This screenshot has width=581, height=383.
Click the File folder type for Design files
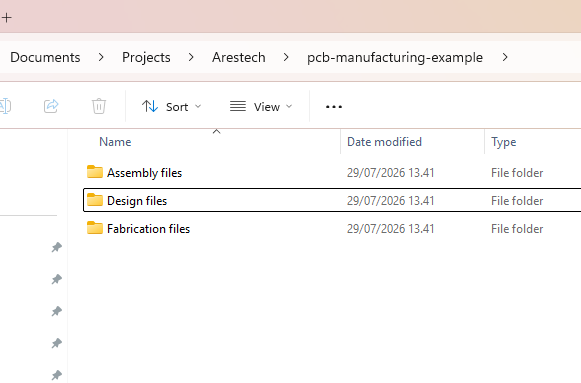(517, 201)
